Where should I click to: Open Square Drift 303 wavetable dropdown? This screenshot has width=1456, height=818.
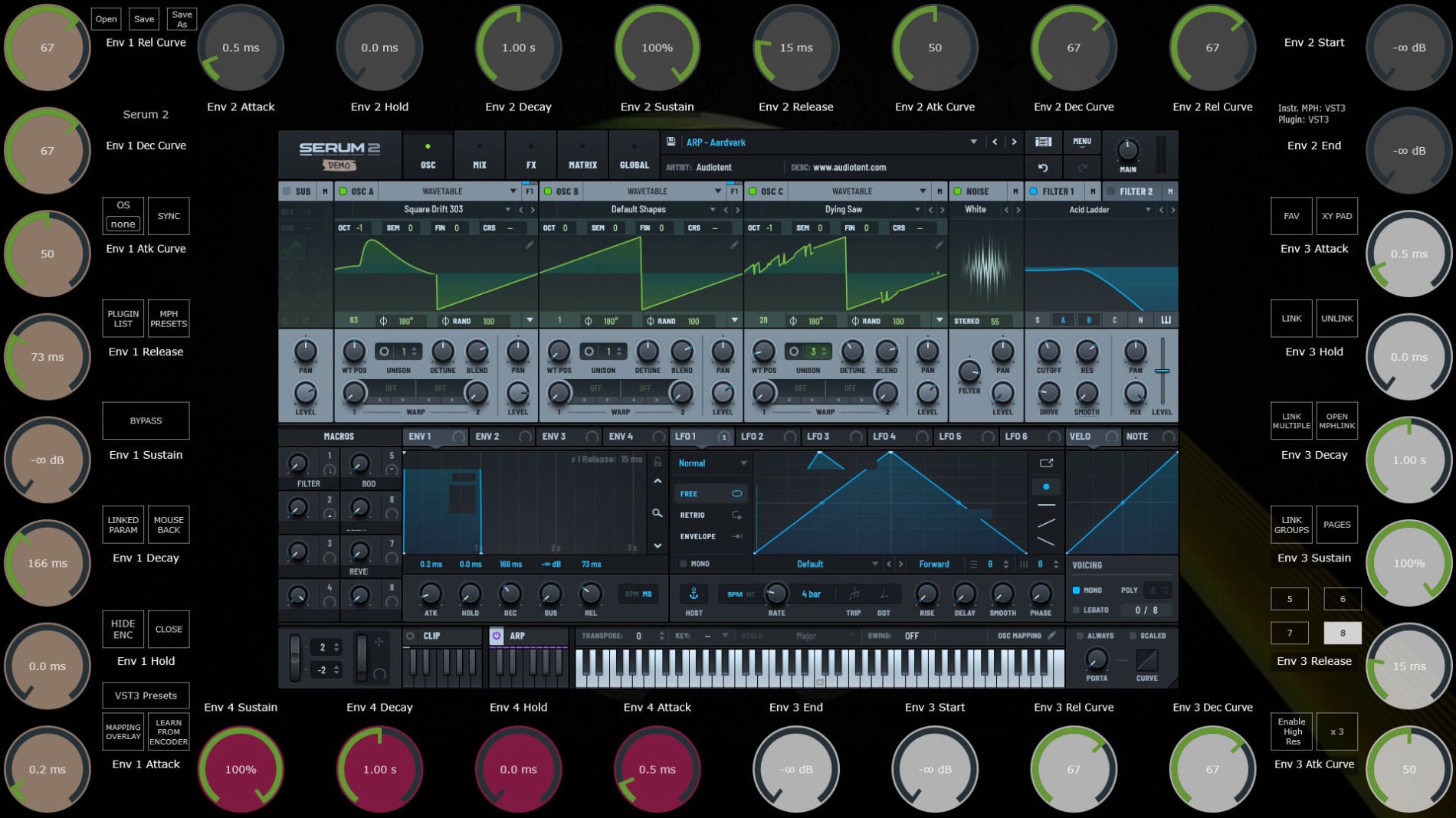click(507, 210)
